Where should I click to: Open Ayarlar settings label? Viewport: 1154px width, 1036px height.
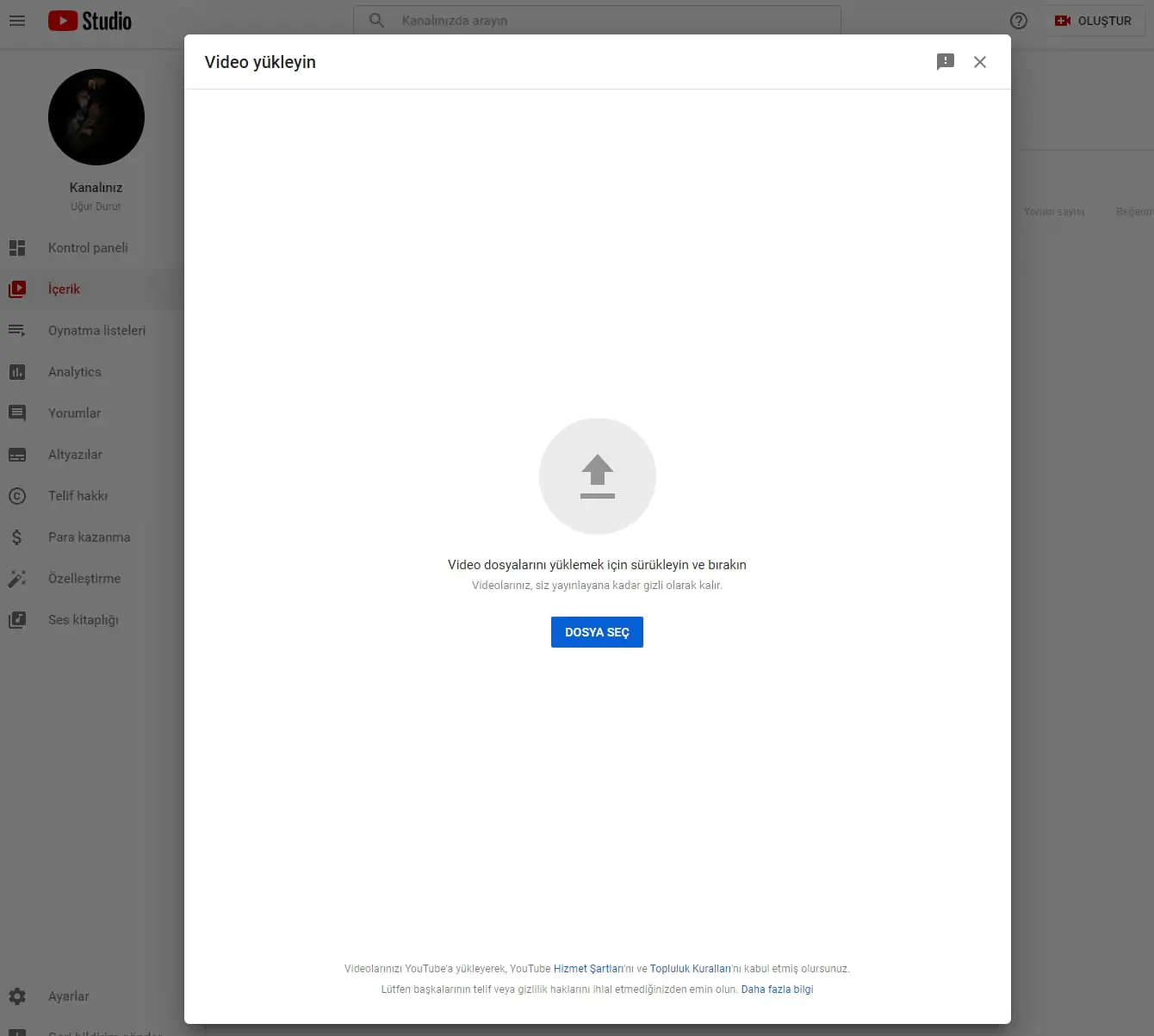69,996
